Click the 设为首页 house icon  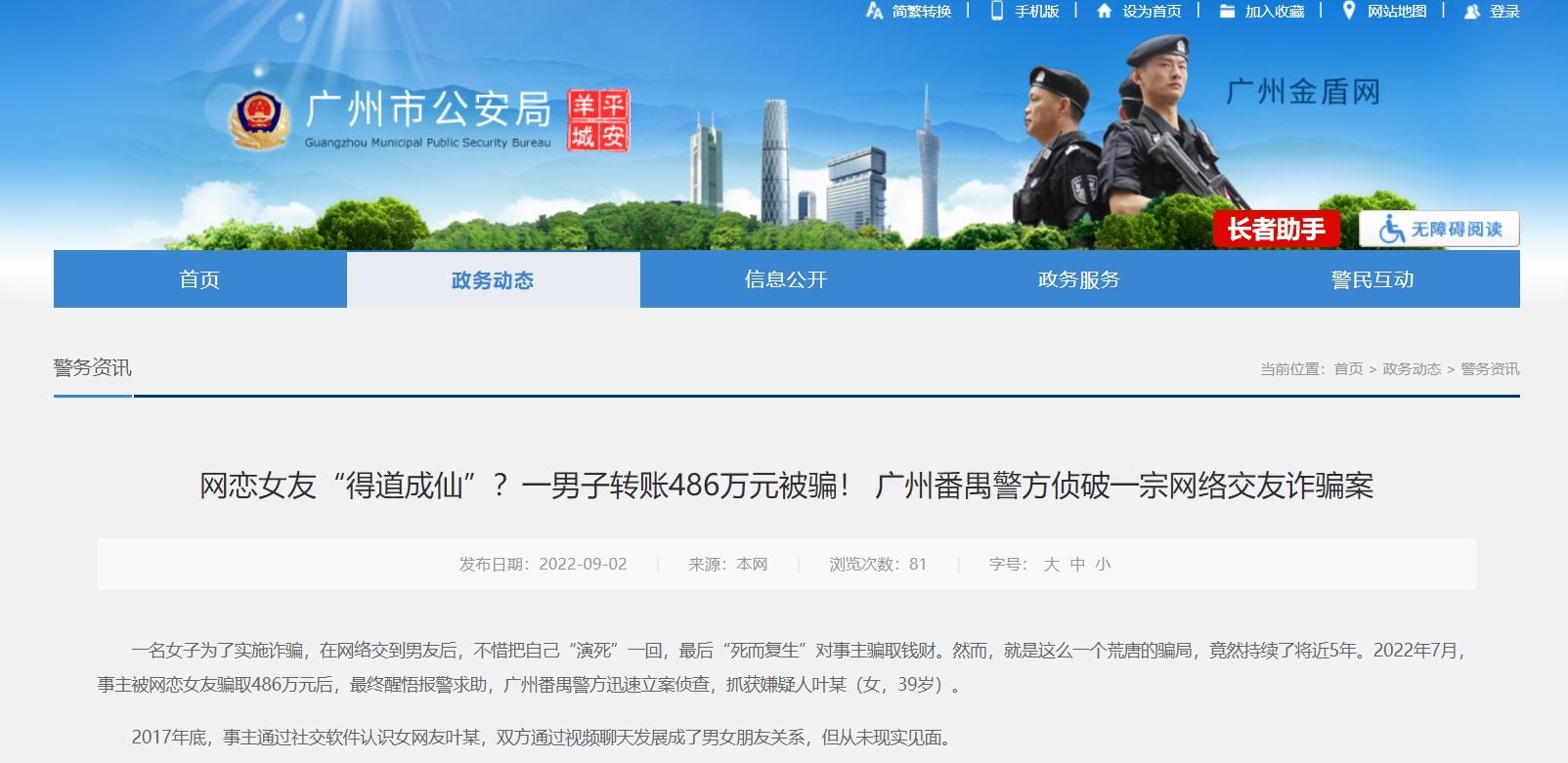click(1105, 11)
